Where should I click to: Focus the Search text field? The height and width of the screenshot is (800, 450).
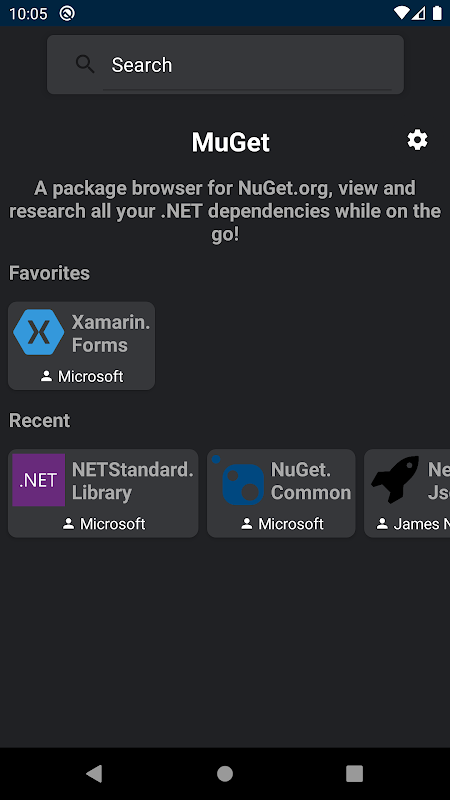247,65
